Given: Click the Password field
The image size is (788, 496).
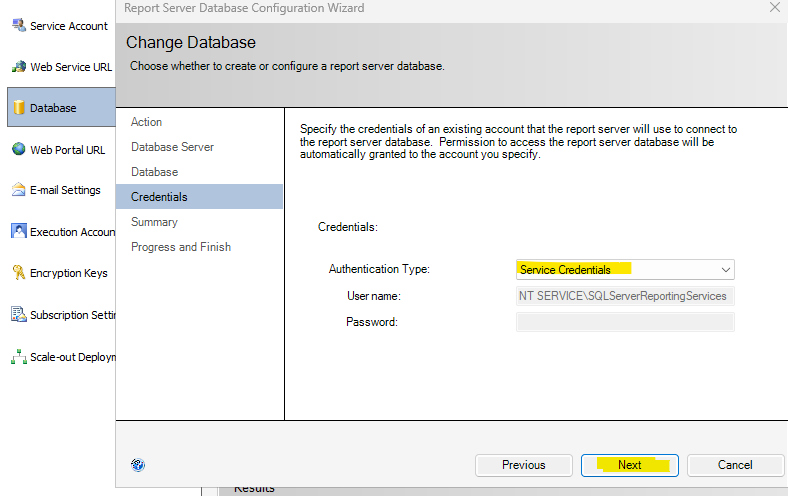Looking at the screenshot, I should (625, 322).
